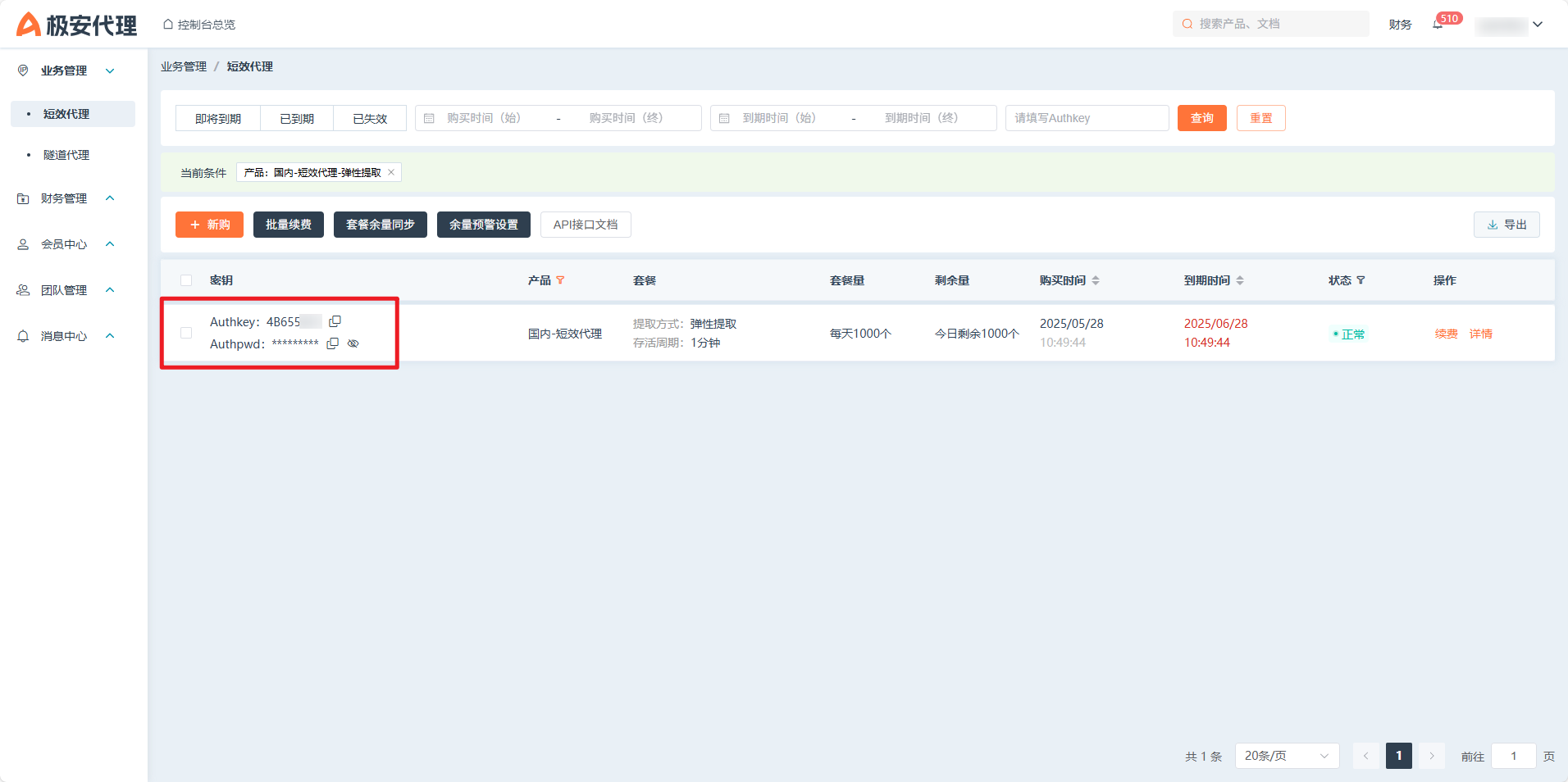Open the notification bell

pos(1438,25)
